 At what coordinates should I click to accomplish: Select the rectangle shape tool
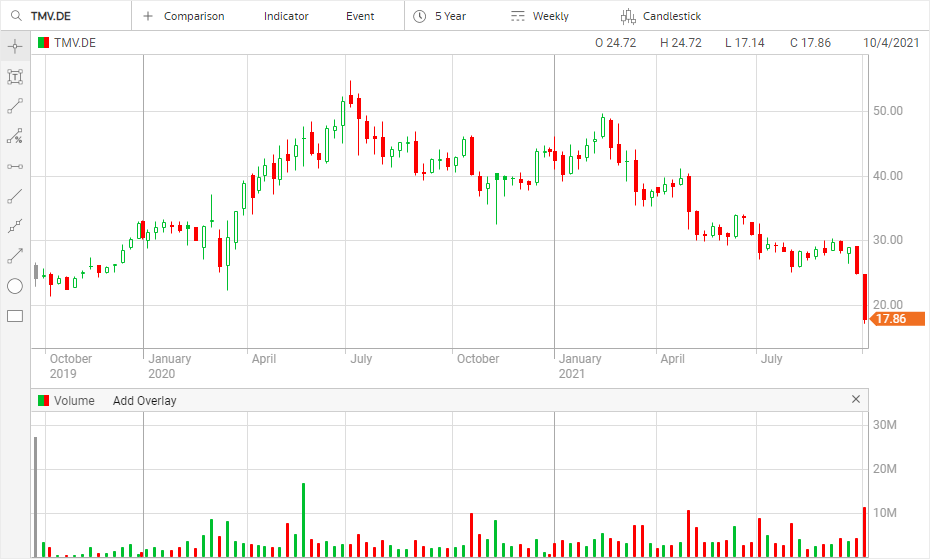pyautogui.click(x=15, y=316)
